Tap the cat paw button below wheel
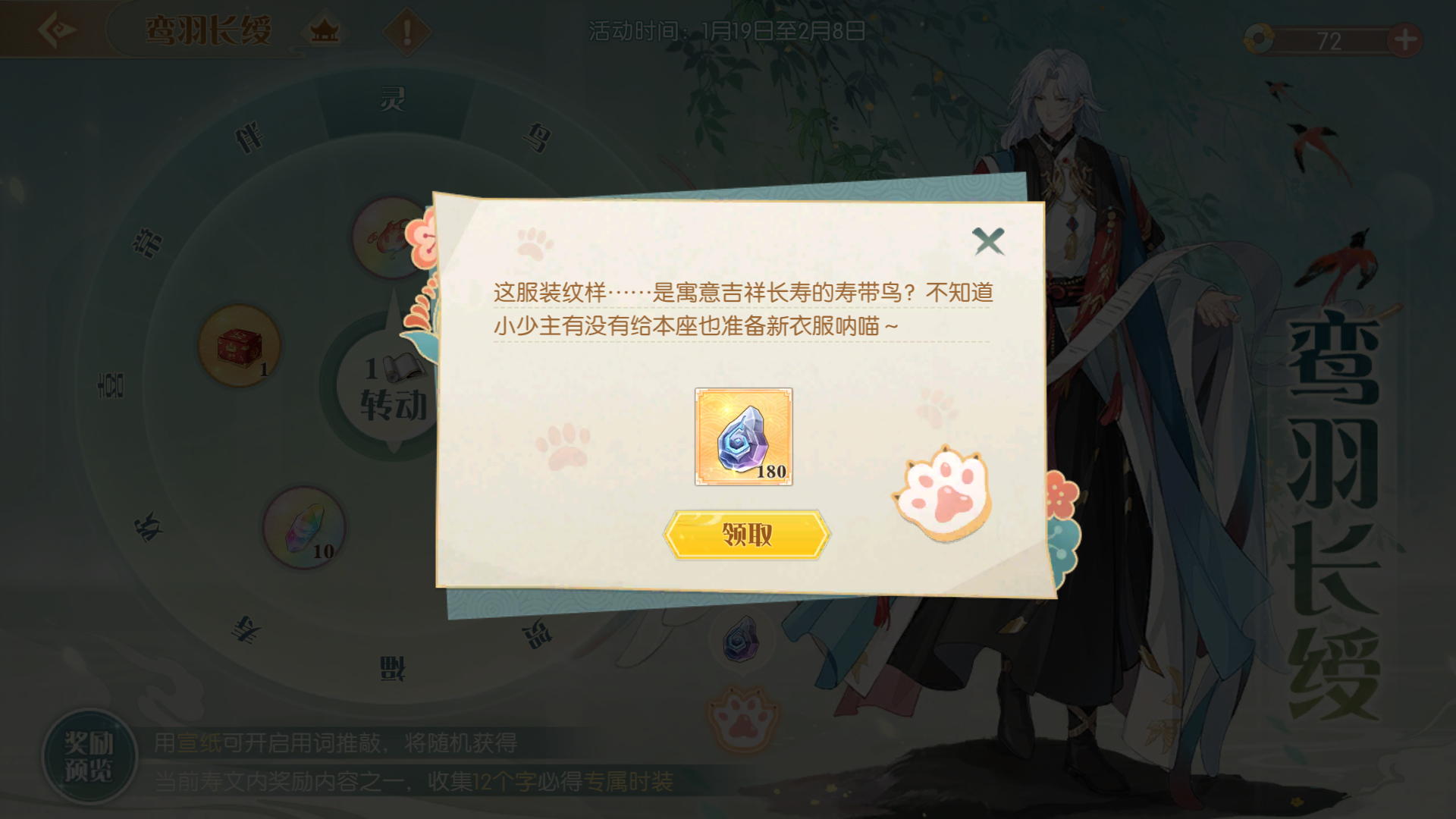Screen dimensions: 1456x819 pos(742,718)
